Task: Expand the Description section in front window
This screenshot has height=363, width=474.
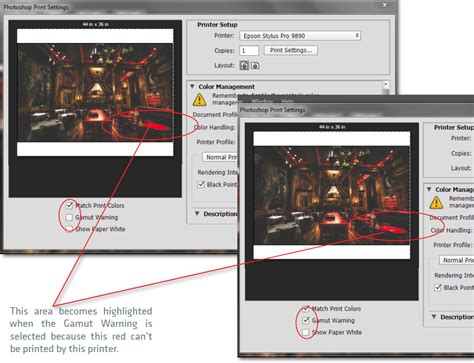Action: (434, 317)
